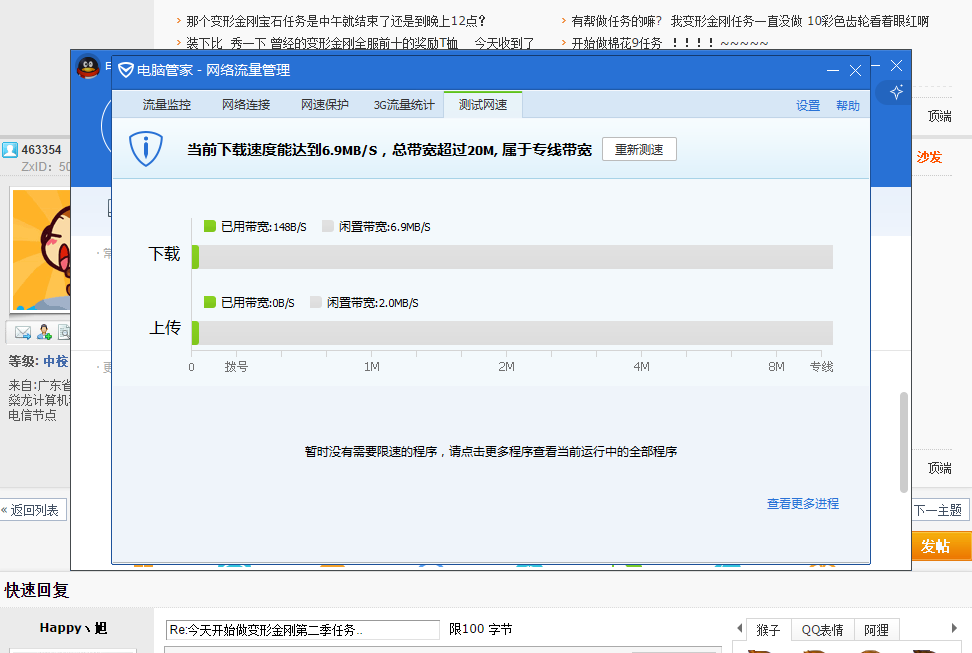Open 帮助 in the traffic manager
Image resolution: width=972 pixels, height=653 pixels.
(848, 105)
